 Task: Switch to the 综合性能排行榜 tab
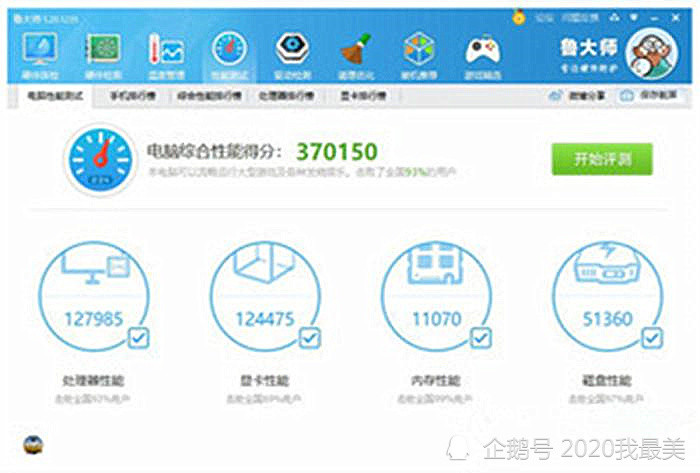(x=209, y=95)
